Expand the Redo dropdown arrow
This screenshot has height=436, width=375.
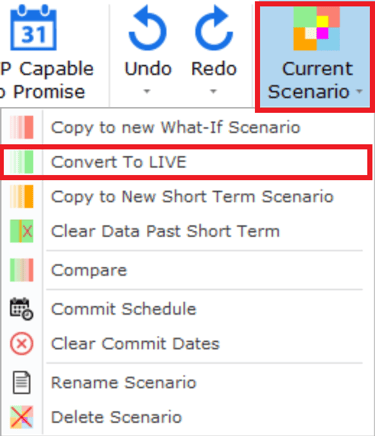click(x=213, y=91)
